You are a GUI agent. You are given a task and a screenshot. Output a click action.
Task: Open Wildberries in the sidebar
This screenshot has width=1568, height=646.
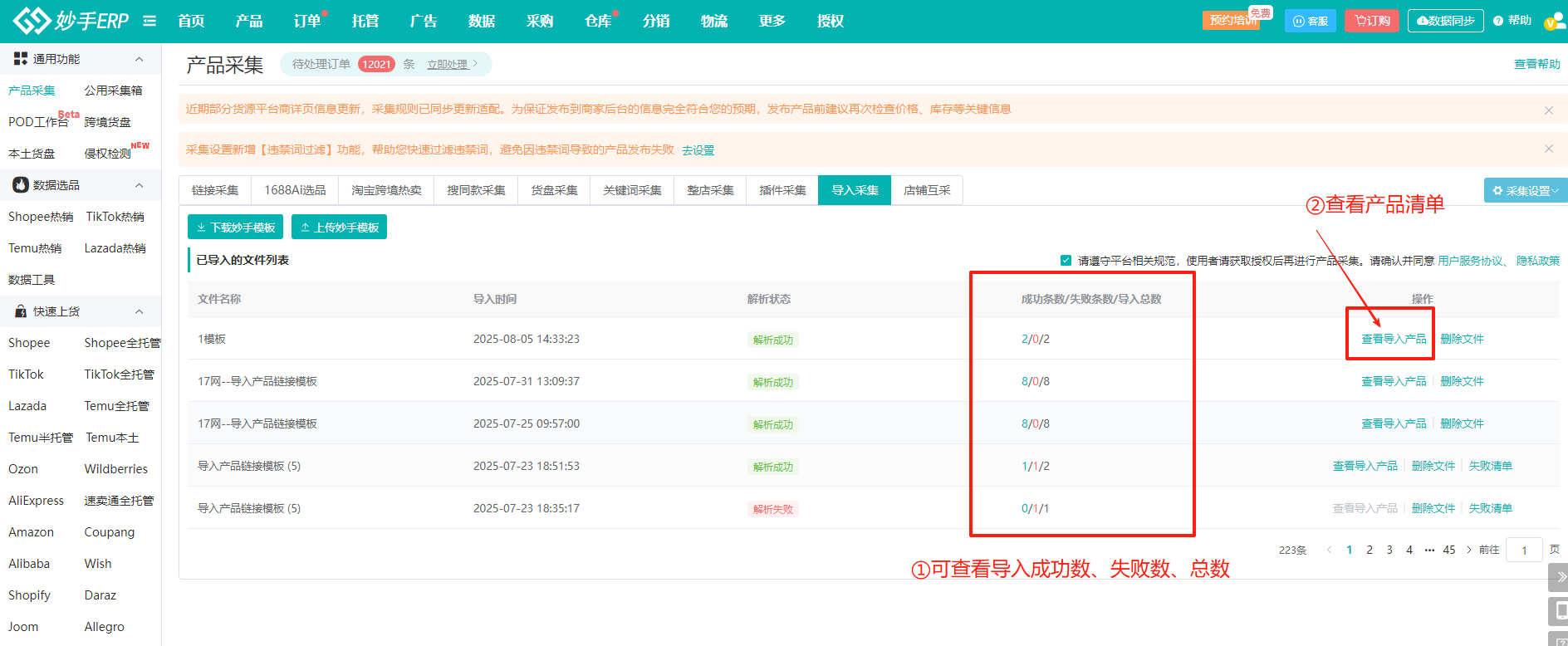tap(116, 469)
